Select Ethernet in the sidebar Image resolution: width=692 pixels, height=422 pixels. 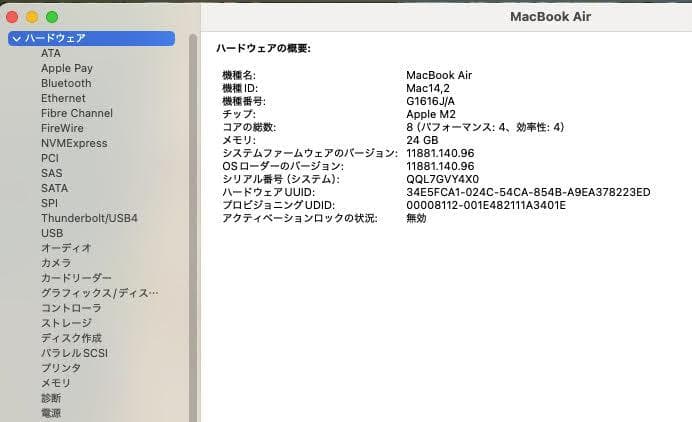[x=63, y=98]
